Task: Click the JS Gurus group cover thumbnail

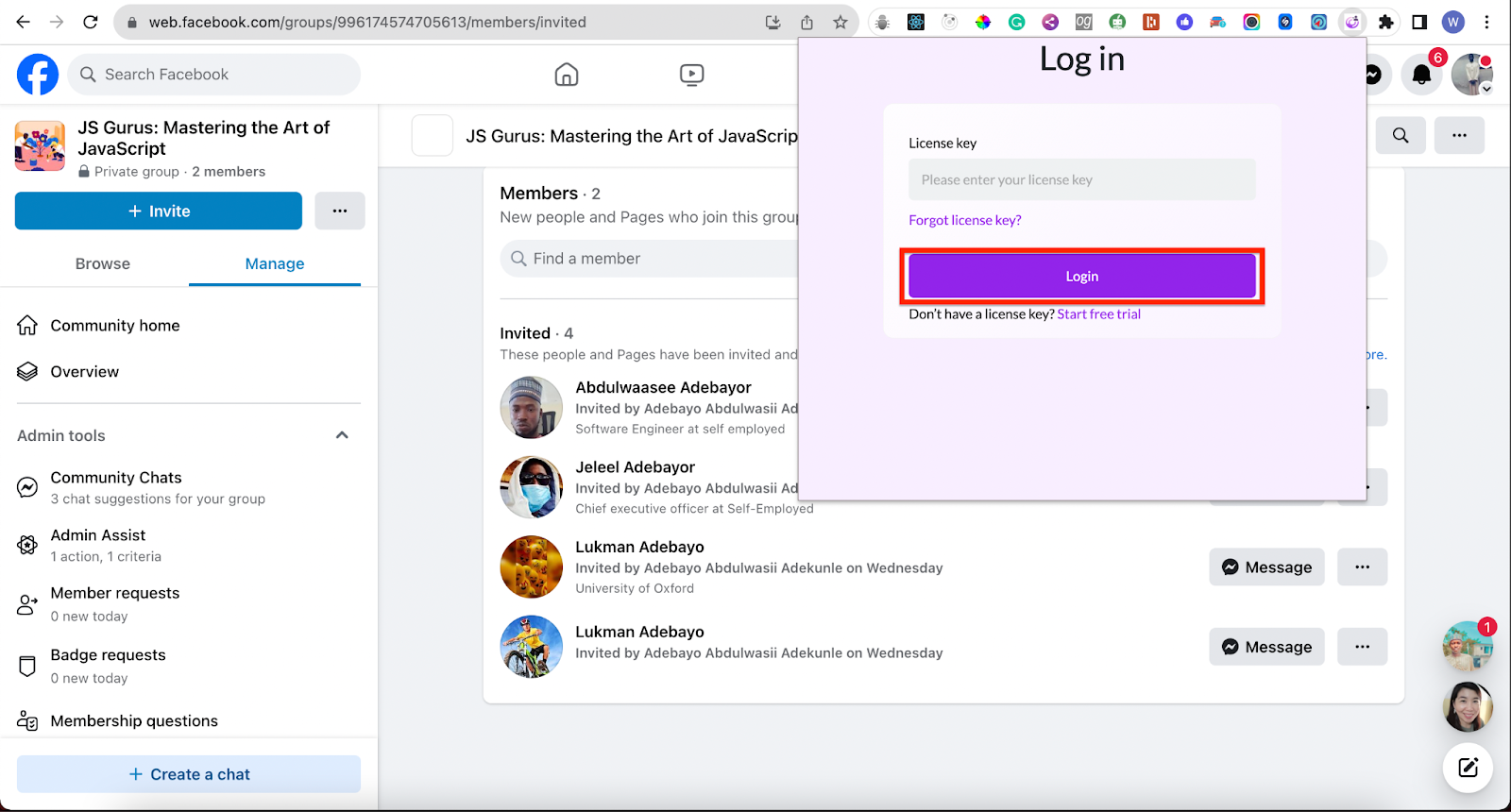Action: (40, 145)
